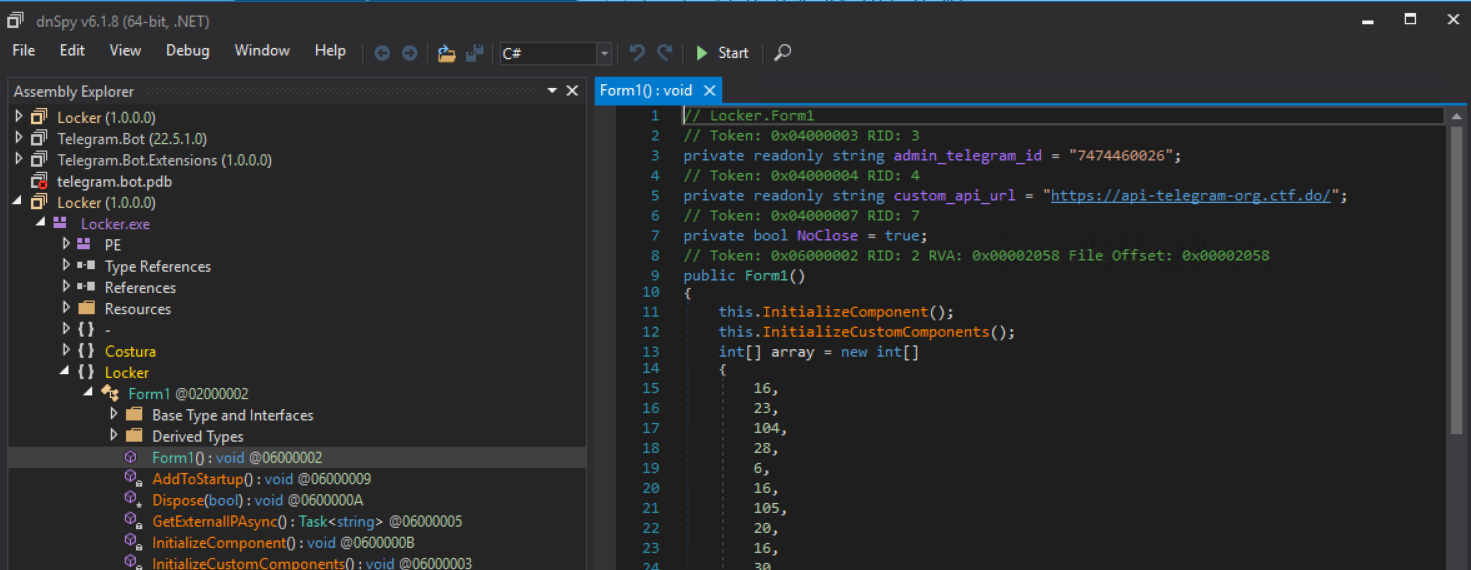Screen dimensions: 1471x570
Task: Select Dispose(bool) method in the tree
Action: click(x=257, y=500)
